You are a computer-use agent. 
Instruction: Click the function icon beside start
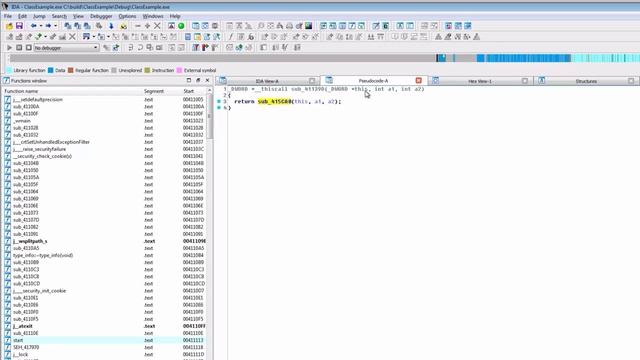[7, 340]
